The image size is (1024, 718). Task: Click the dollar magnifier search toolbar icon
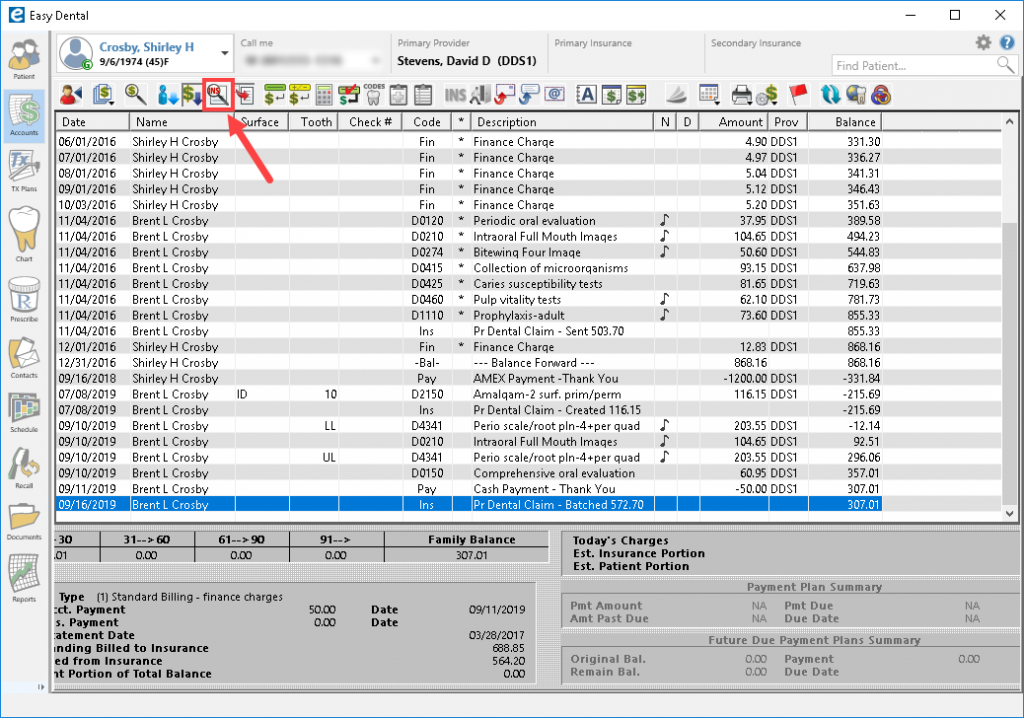pyautogui.click(x=135, y=95)
